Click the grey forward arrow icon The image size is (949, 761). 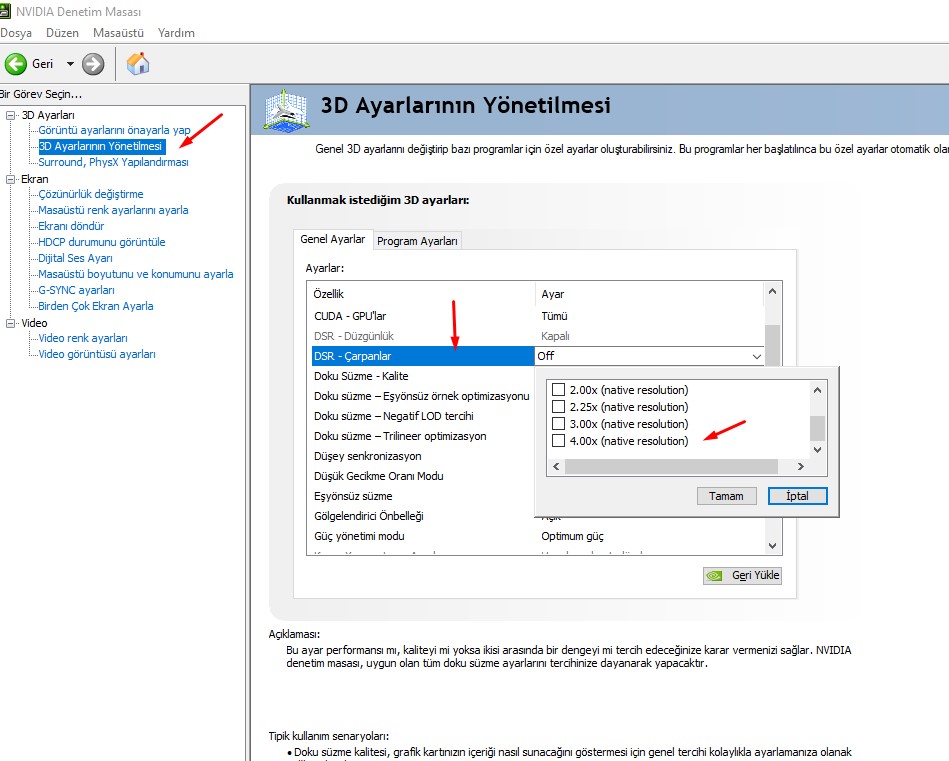click(93, 64)
